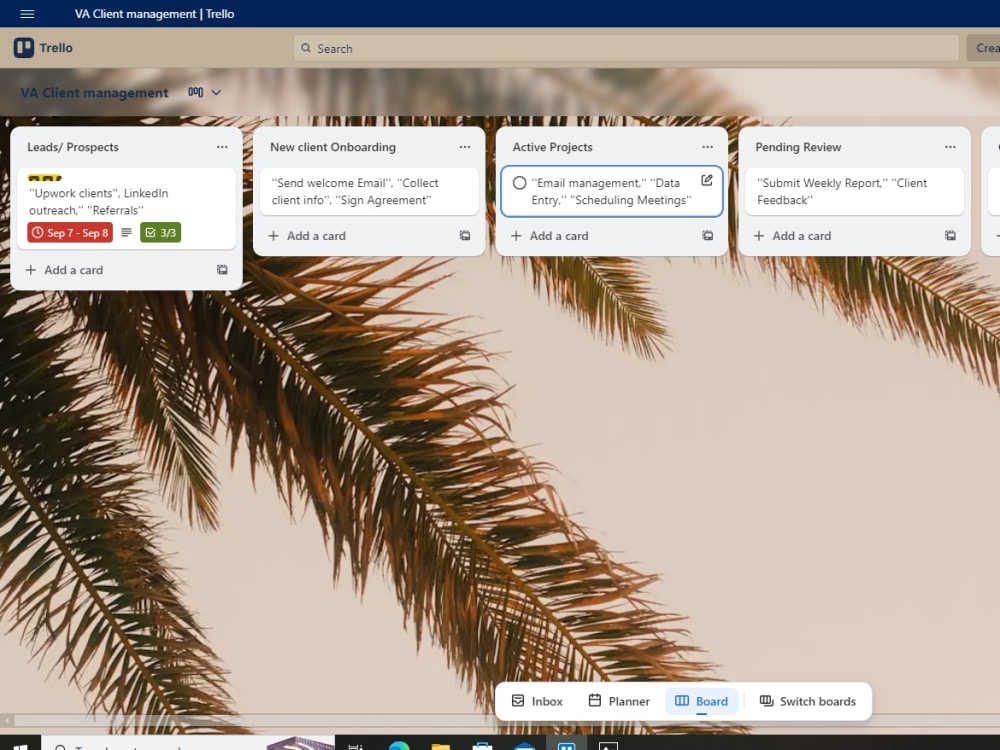The image size is (1000, 750).
Task: Click the New client Onboarding list title
Action: pyautogui.click(x=333, y=147)
